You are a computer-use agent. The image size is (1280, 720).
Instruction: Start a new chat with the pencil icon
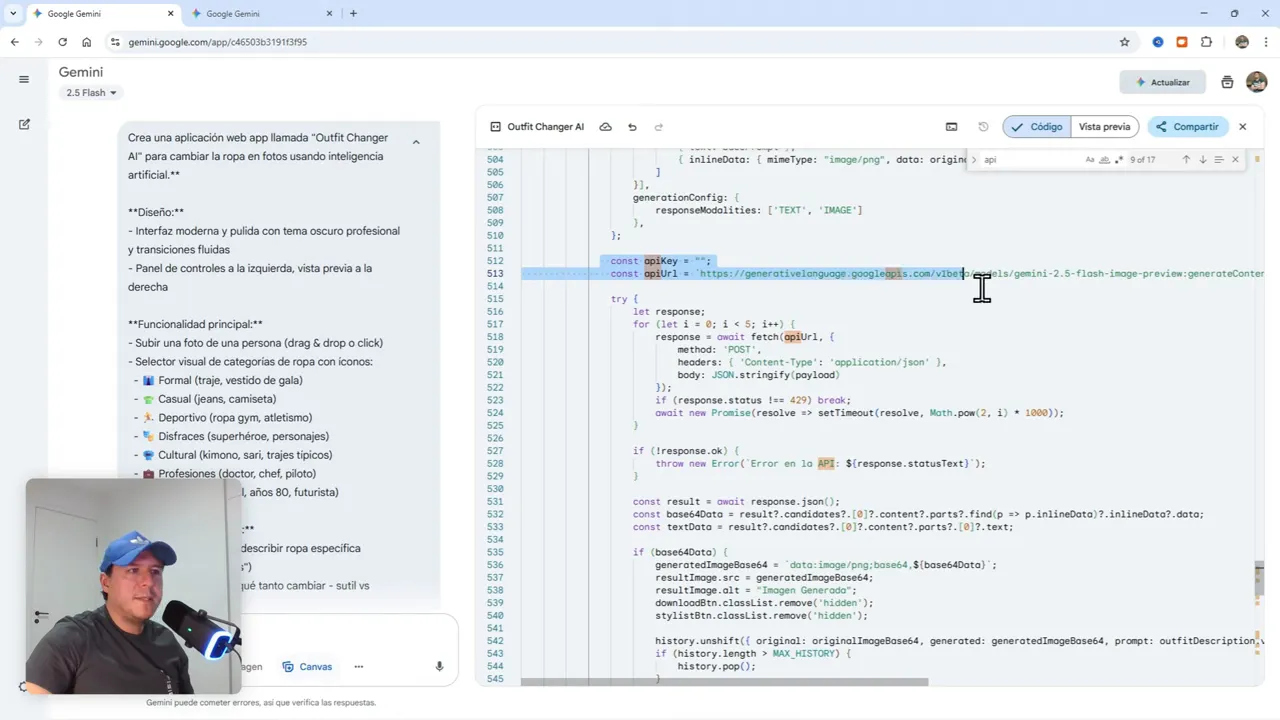coord(24,125)
